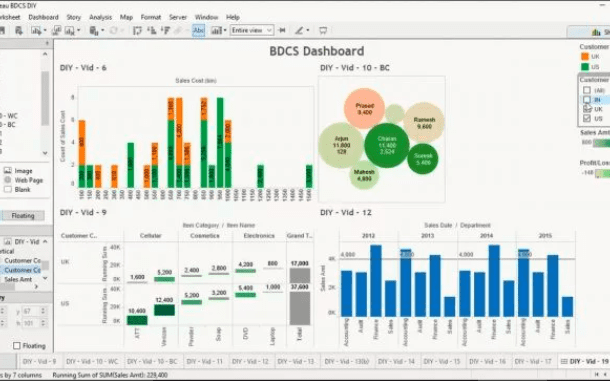Open the Format menu
The image size is (610, 381).
pyautogui.click(x=151, y=17)
